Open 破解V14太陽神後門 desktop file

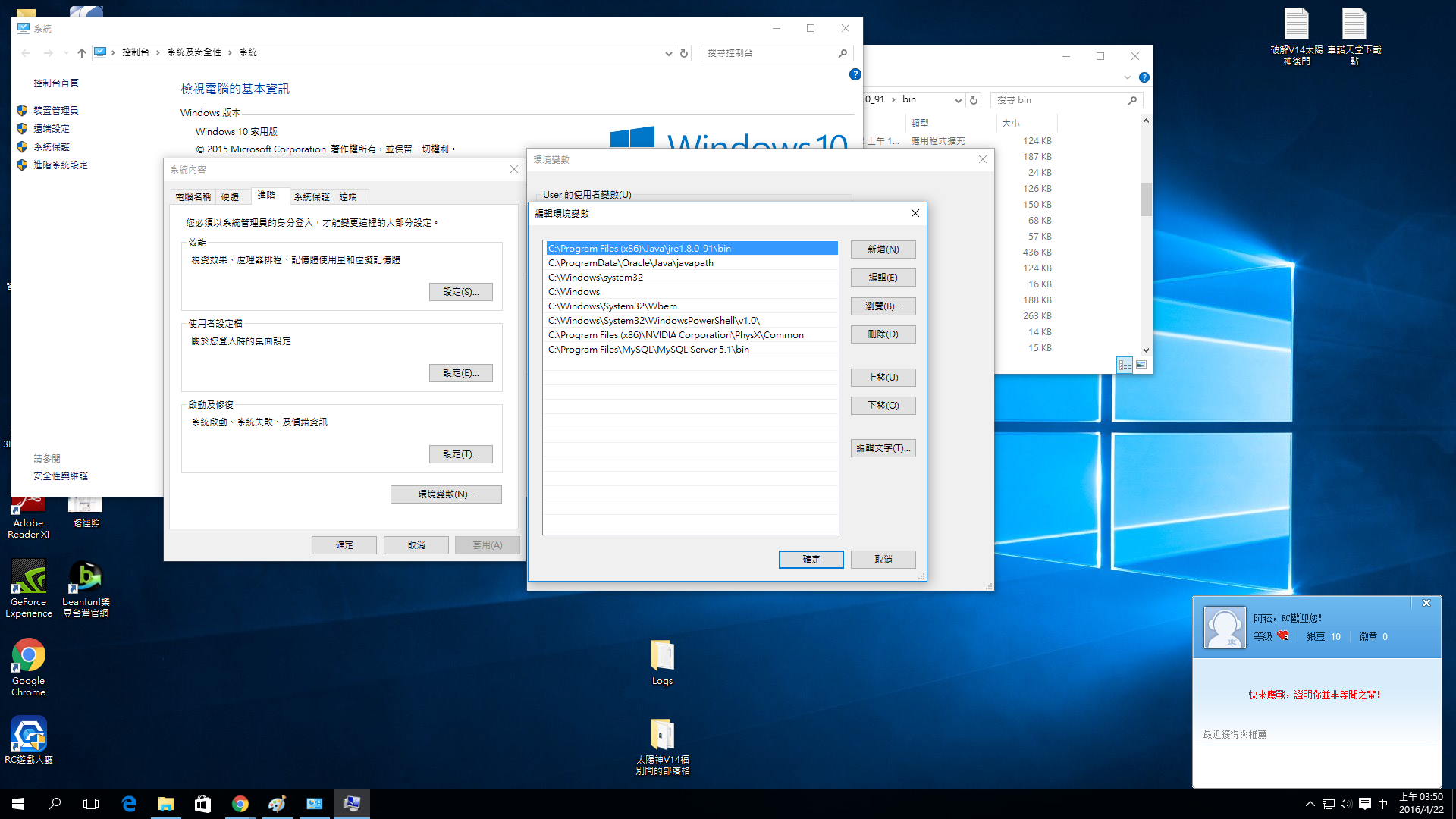click(1297, 36)
